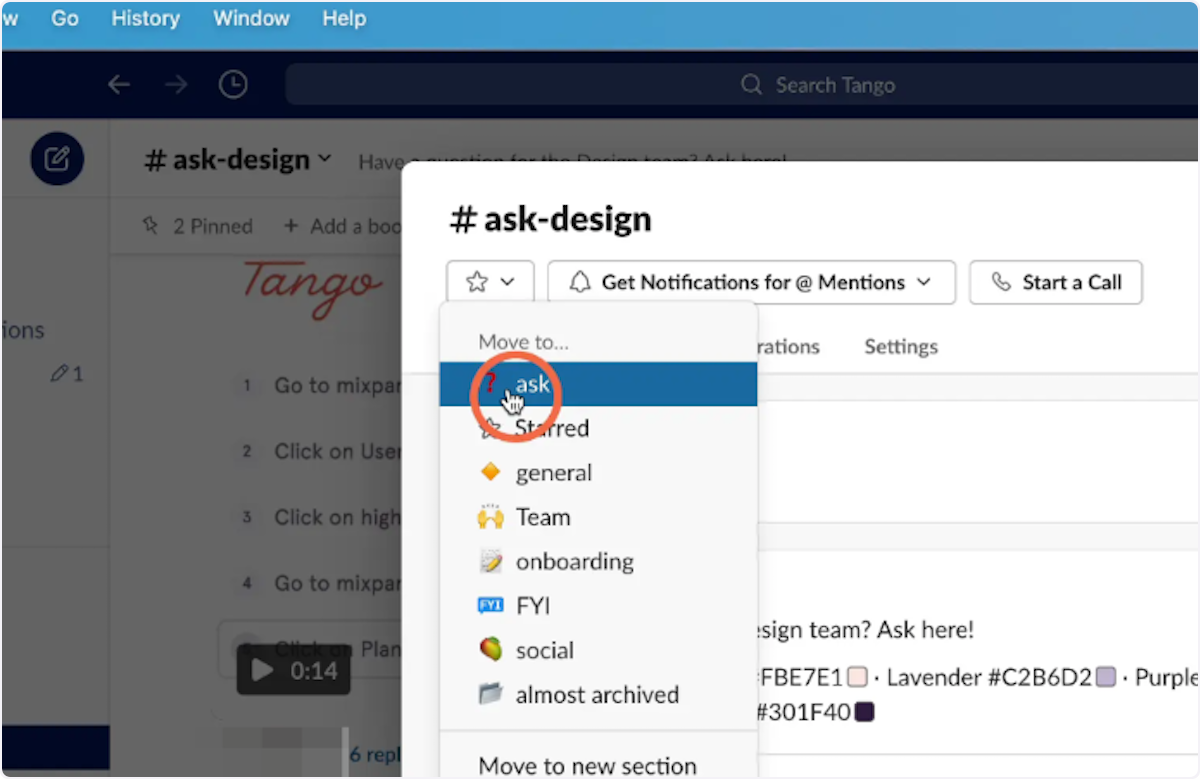Move channel to almost archived section

click(x=598, y=695)
